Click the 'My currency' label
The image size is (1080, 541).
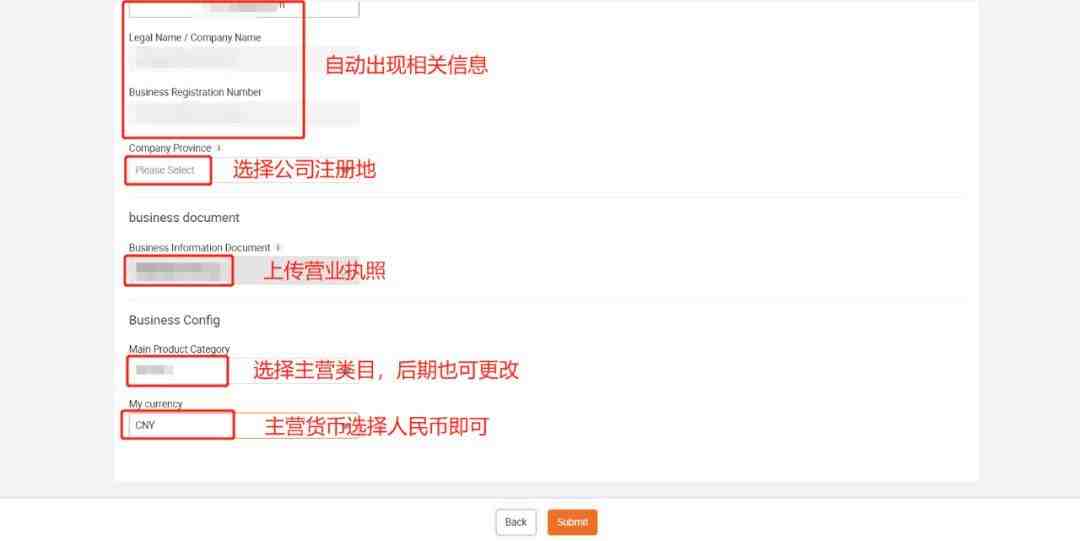click(156, 404)
